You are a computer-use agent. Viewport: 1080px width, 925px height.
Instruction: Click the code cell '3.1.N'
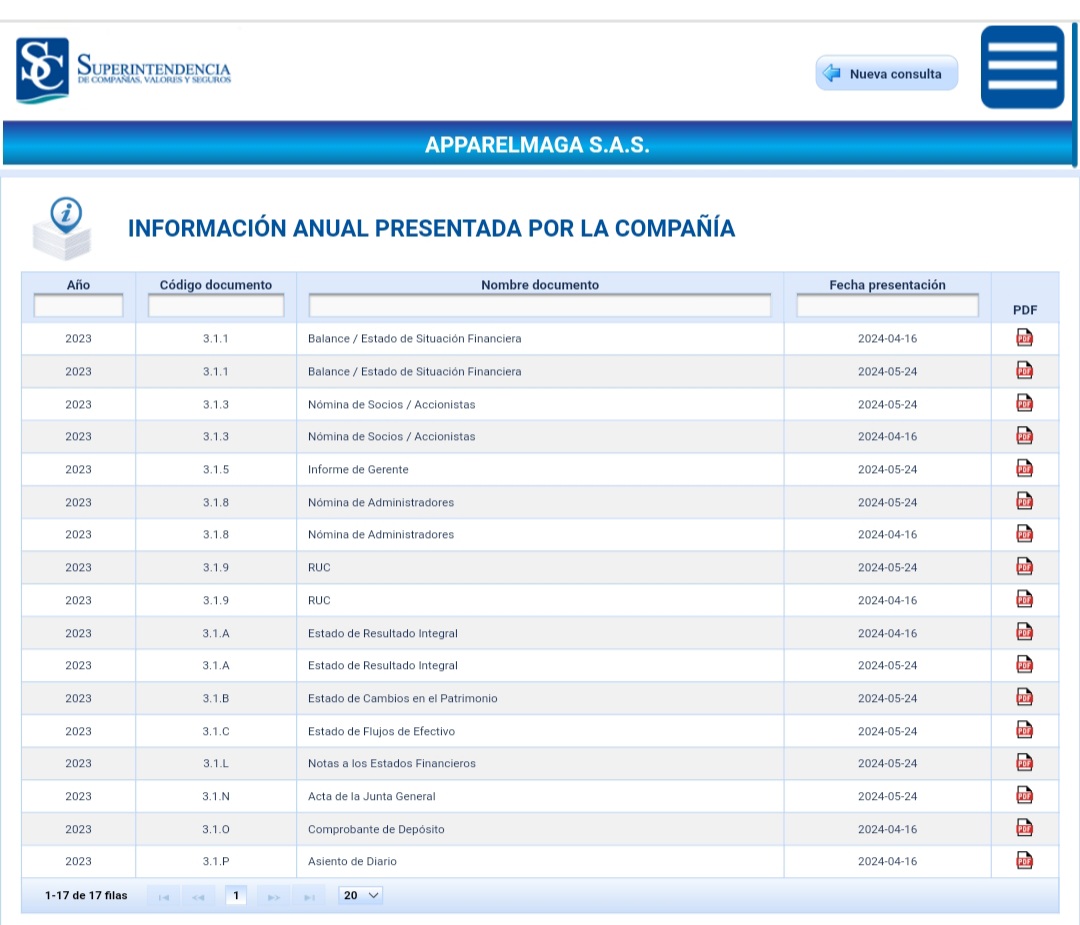(216, 796)
